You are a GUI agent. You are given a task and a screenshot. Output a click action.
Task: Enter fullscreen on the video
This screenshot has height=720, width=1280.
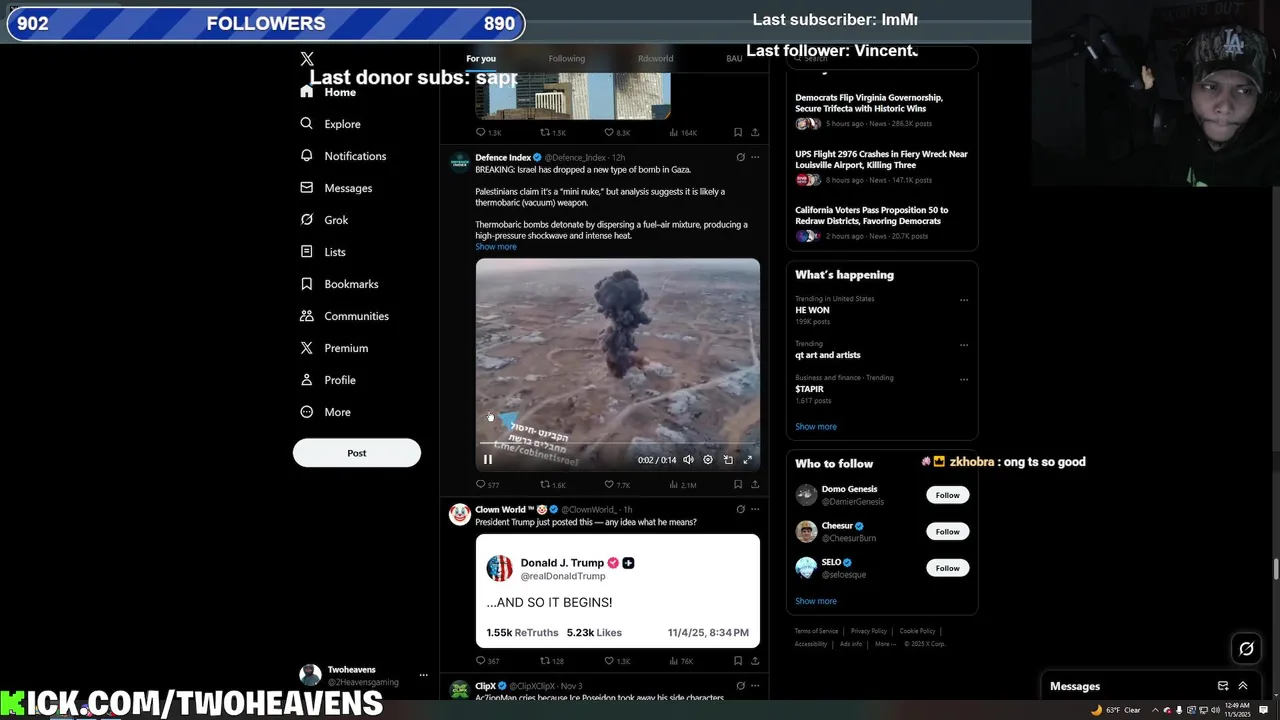point(747,460)
